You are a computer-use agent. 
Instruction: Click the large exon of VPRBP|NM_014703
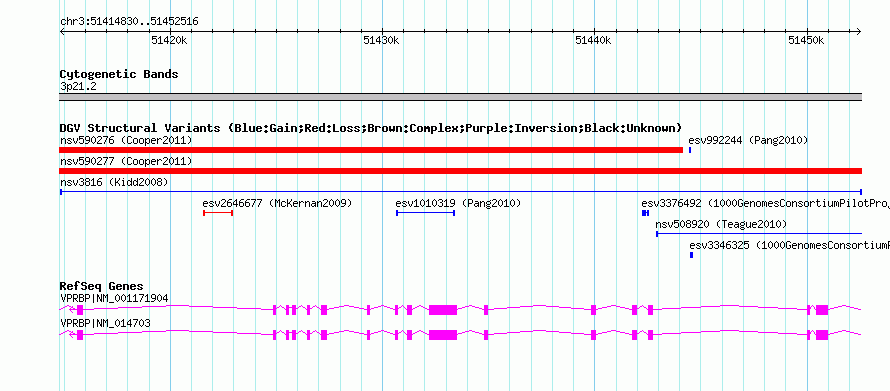(x=443, y=335)
